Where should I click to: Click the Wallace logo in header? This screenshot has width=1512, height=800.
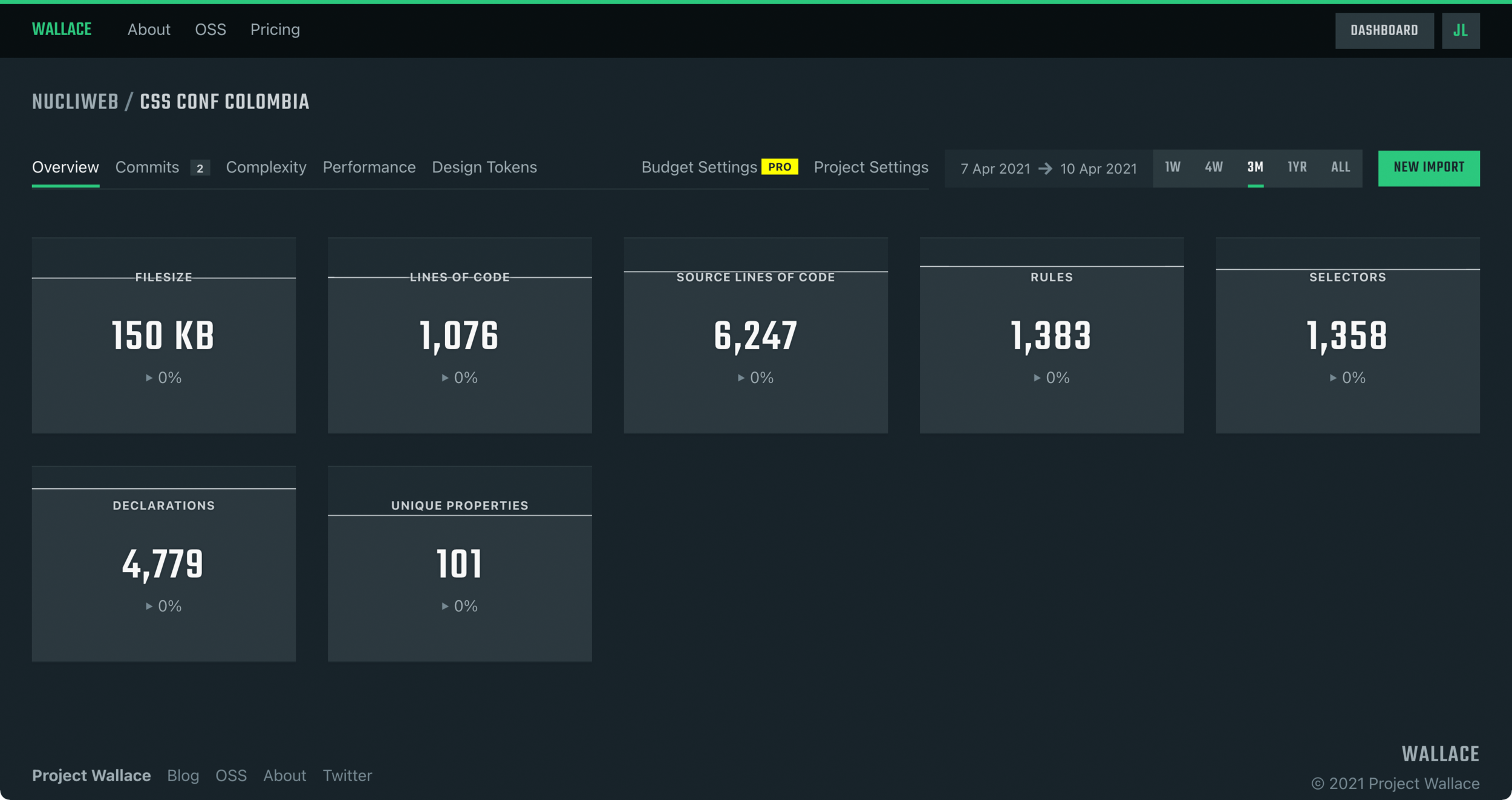62,29
